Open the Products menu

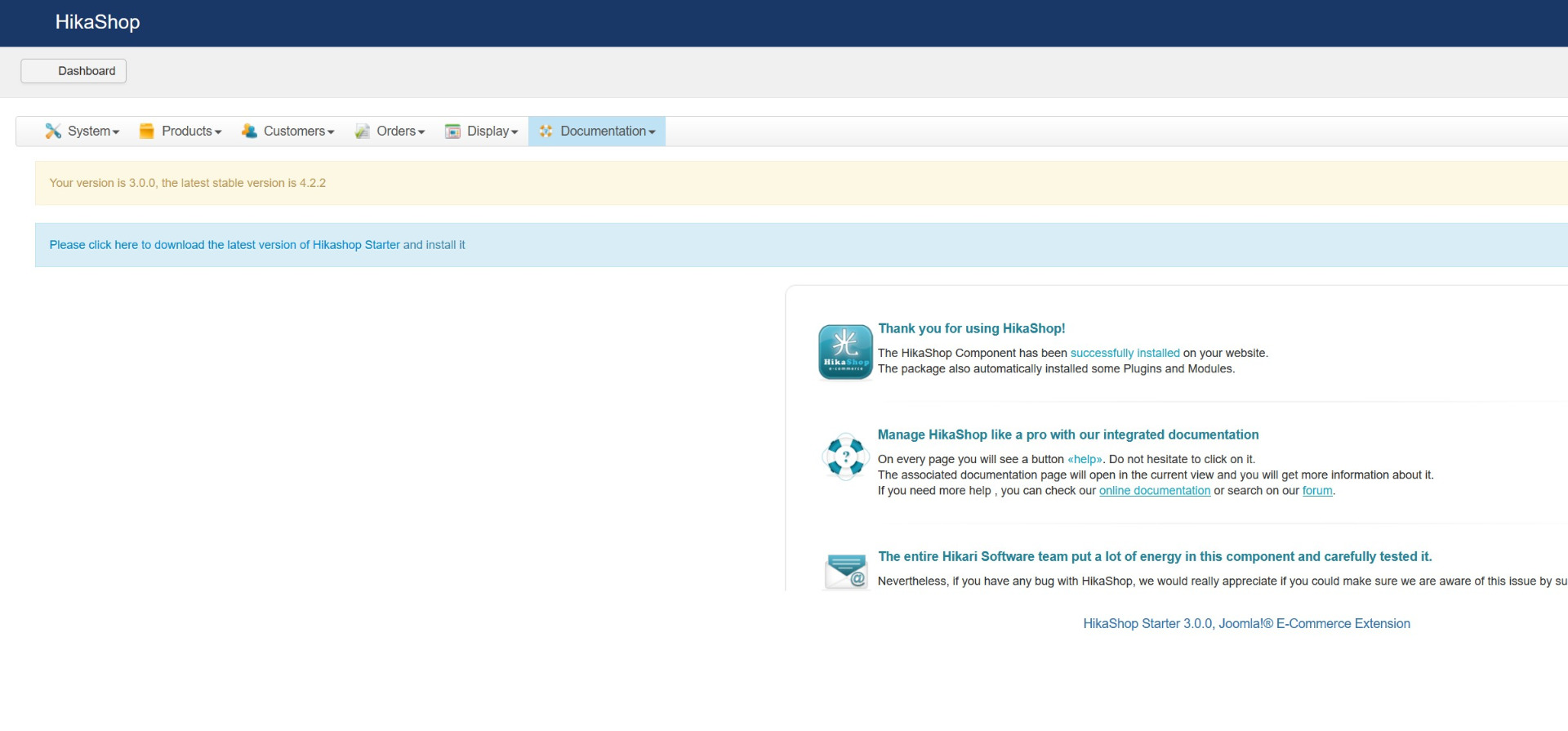[180, 131]
